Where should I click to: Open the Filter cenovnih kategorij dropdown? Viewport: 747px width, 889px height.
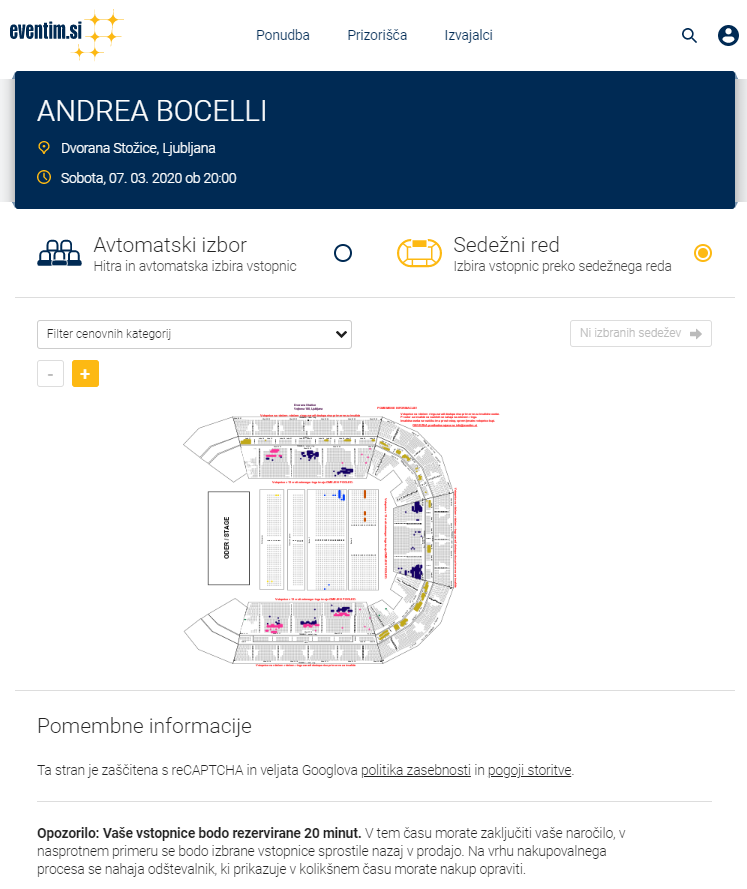click(194, 335)
